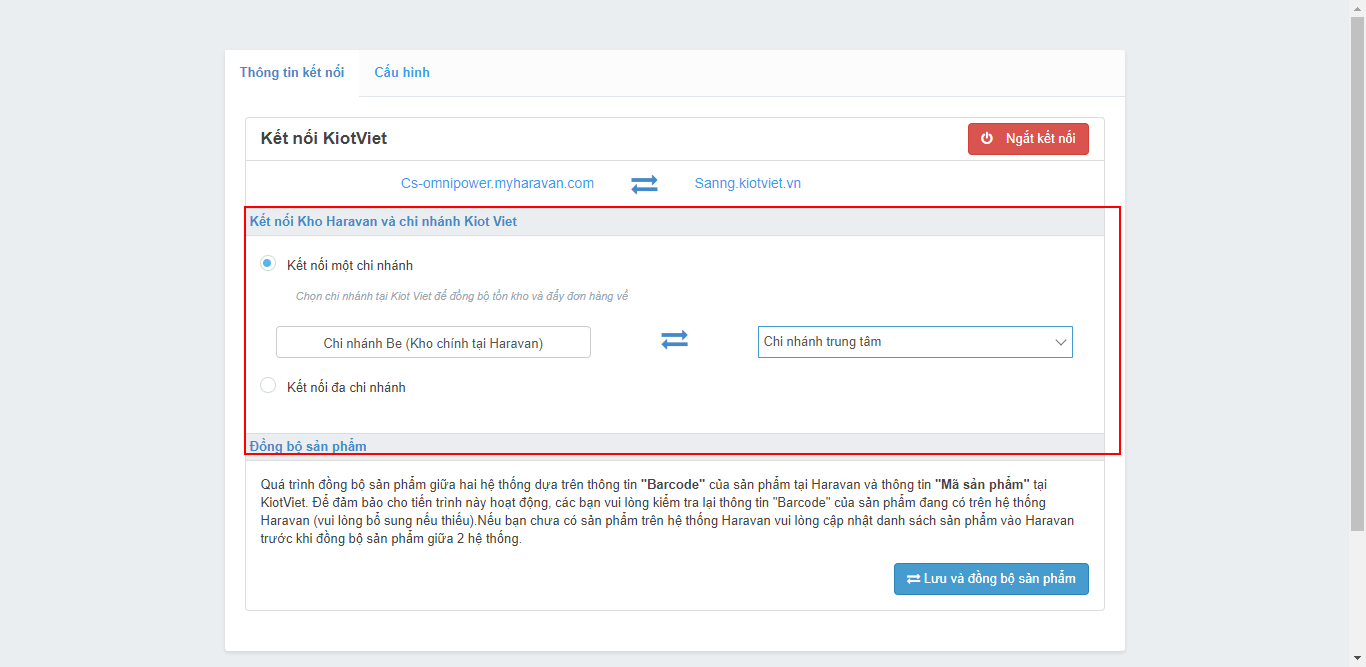Click the Đồng bộ sản phẩm section header

308,446
